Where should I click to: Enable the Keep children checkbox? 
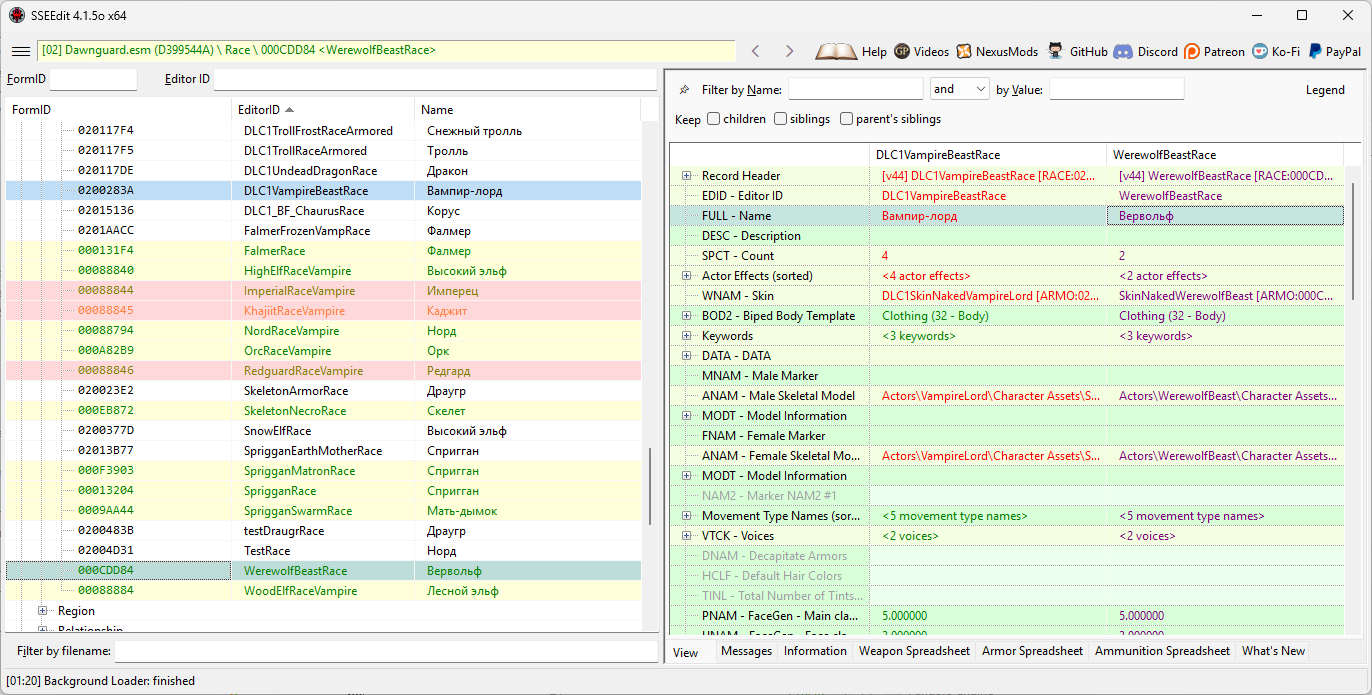click(x=714, y=119)
